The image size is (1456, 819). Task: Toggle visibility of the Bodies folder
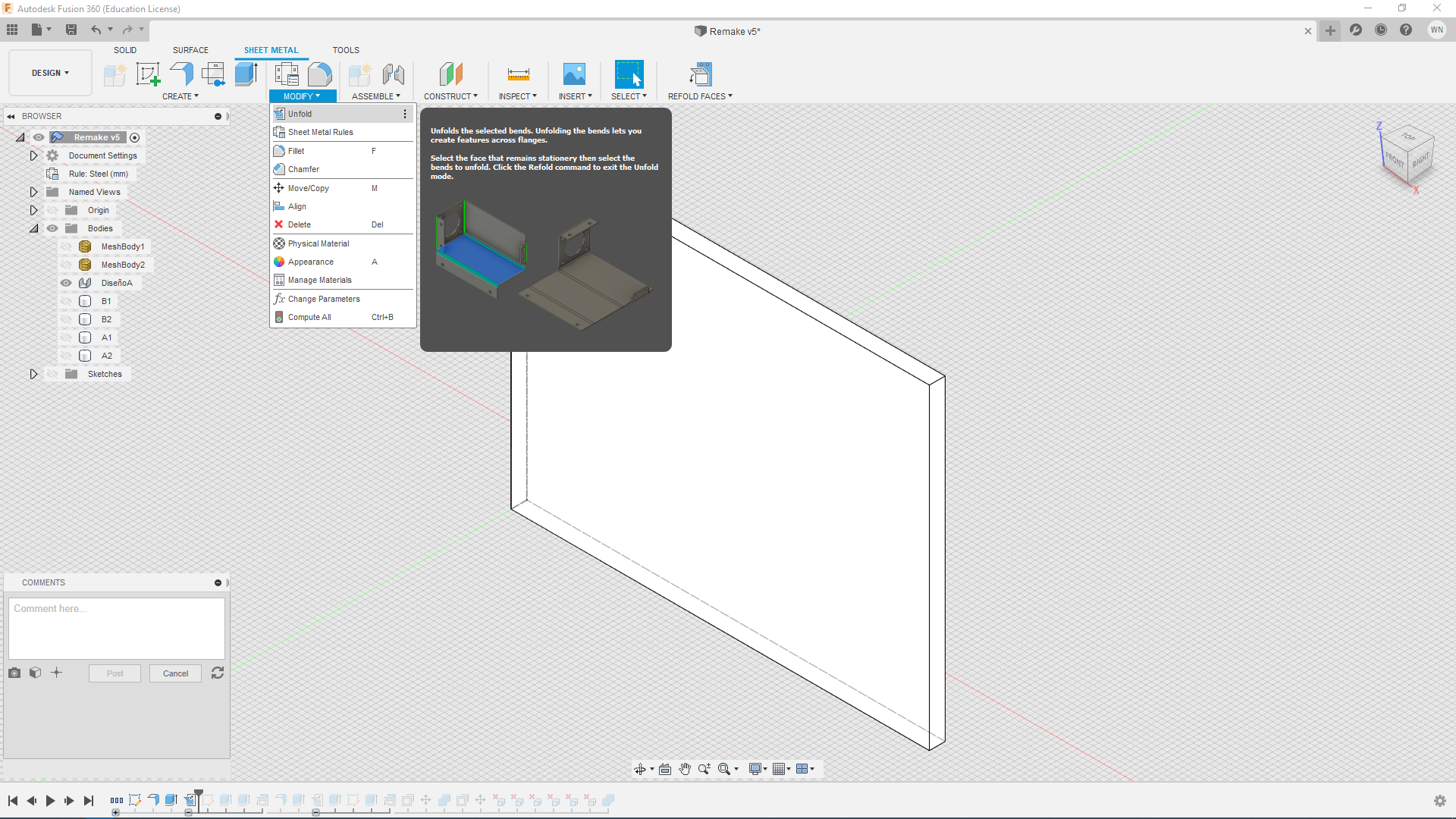pos(52,228)
